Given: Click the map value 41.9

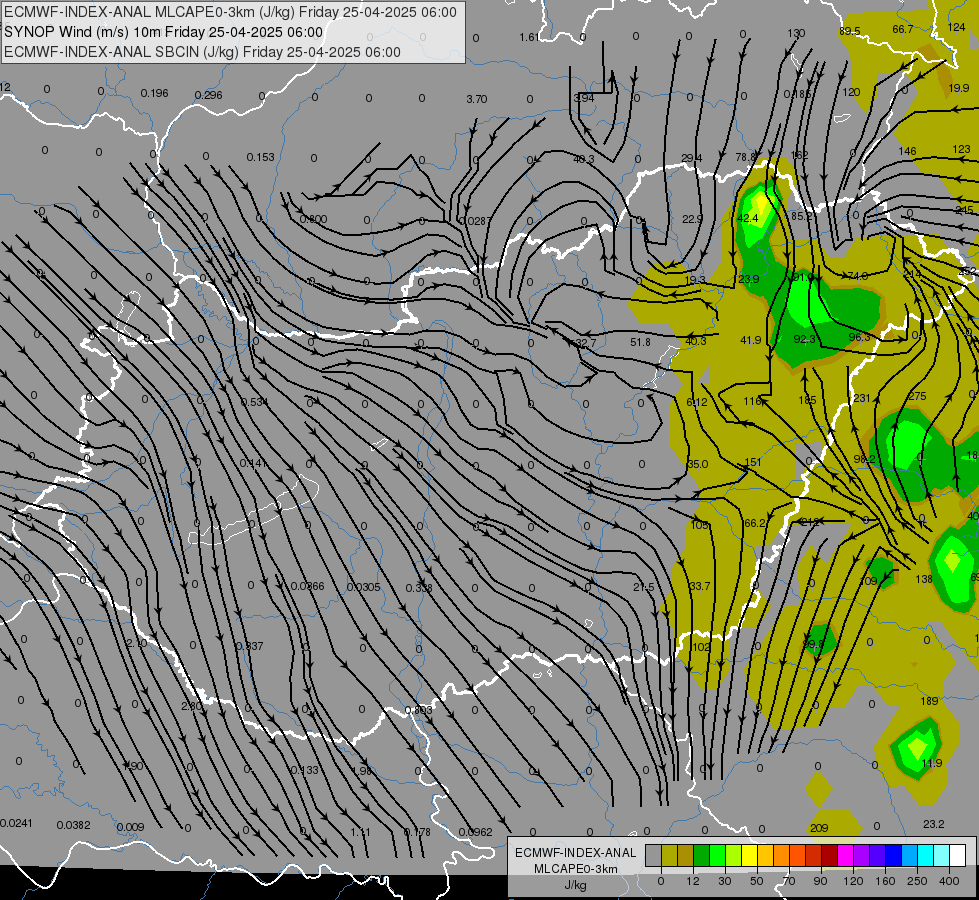Looking at the screenshot, I should [750, 340].
